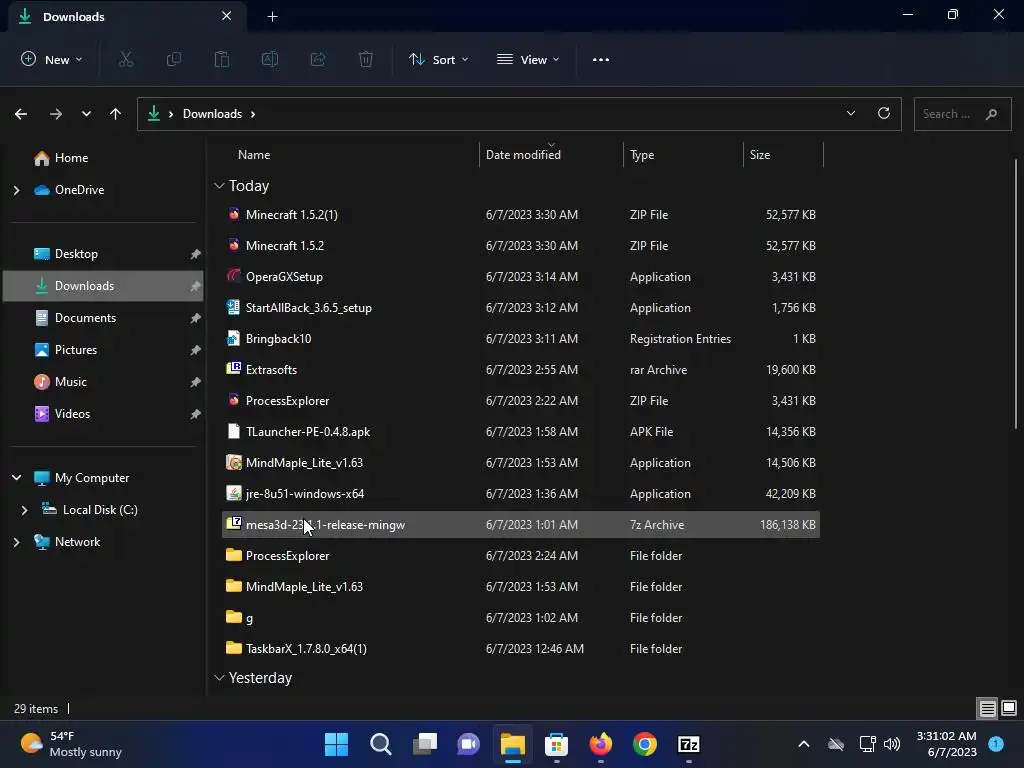Sort by Type column header
The image size is (1024, 768).
click(642, 155)
